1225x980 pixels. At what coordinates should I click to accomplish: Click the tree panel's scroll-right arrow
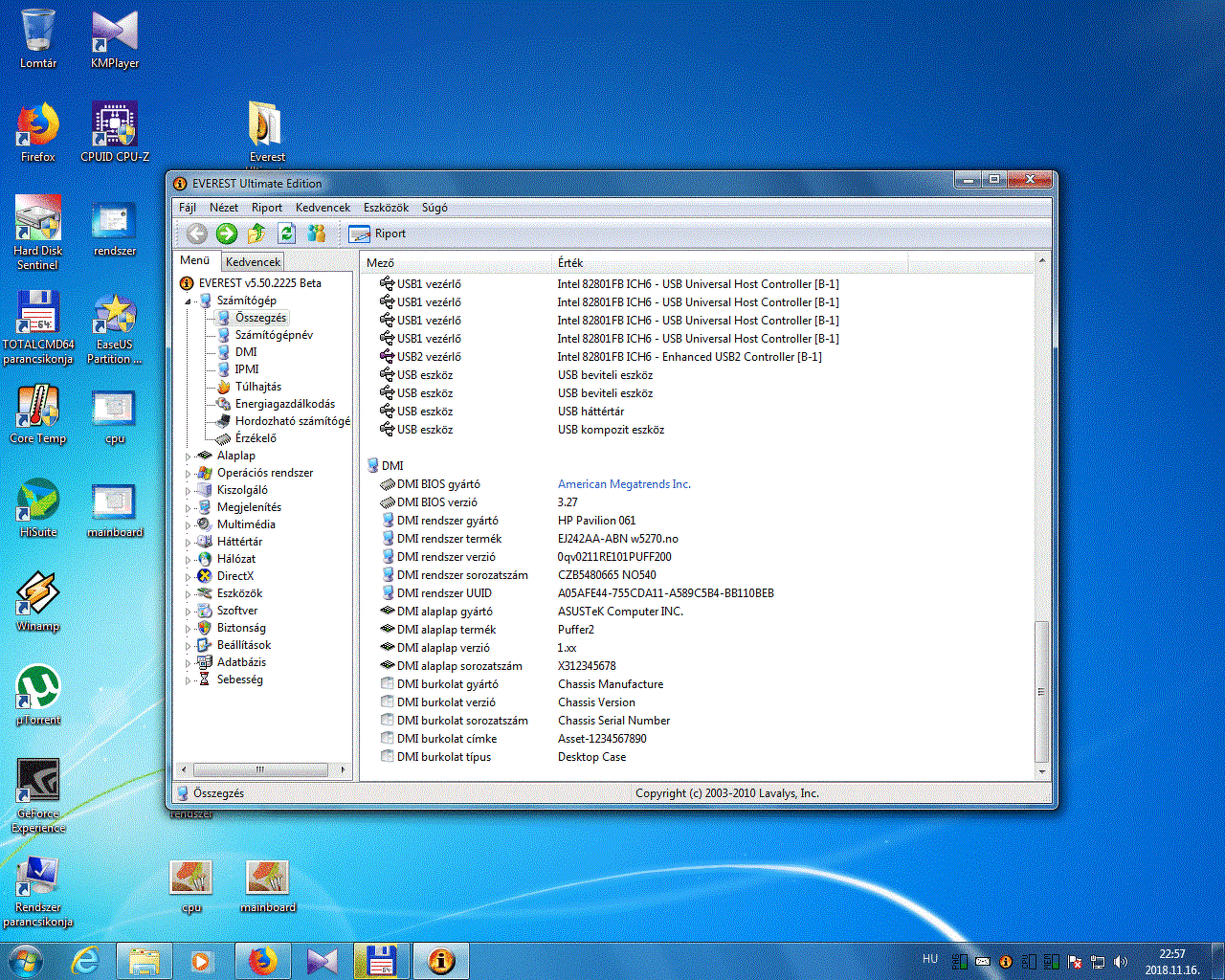coord(344,769)
